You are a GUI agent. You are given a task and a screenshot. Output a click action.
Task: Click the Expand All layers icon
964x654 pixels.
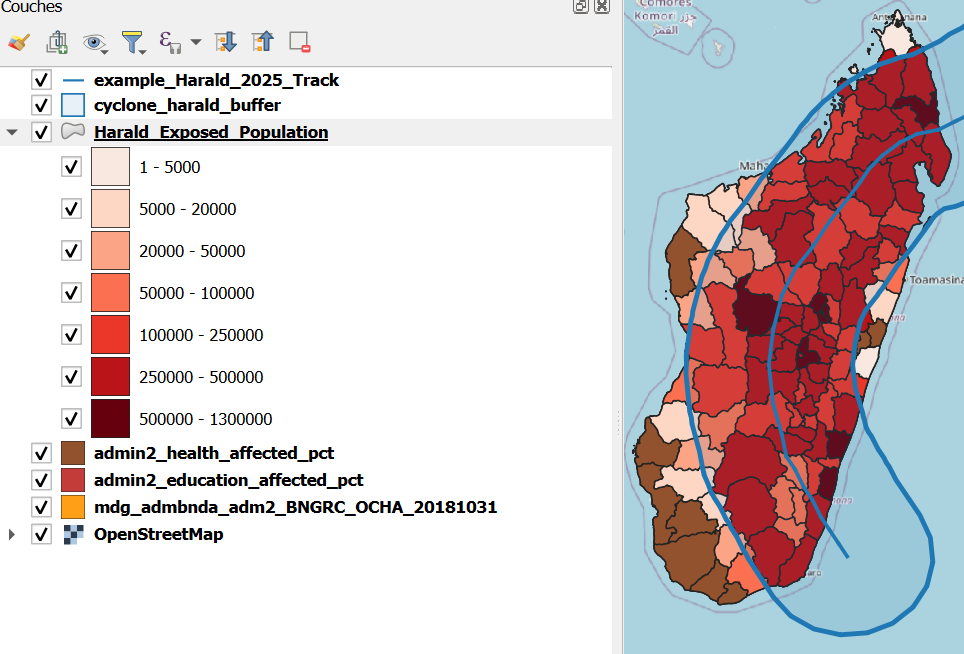[225, 42]
